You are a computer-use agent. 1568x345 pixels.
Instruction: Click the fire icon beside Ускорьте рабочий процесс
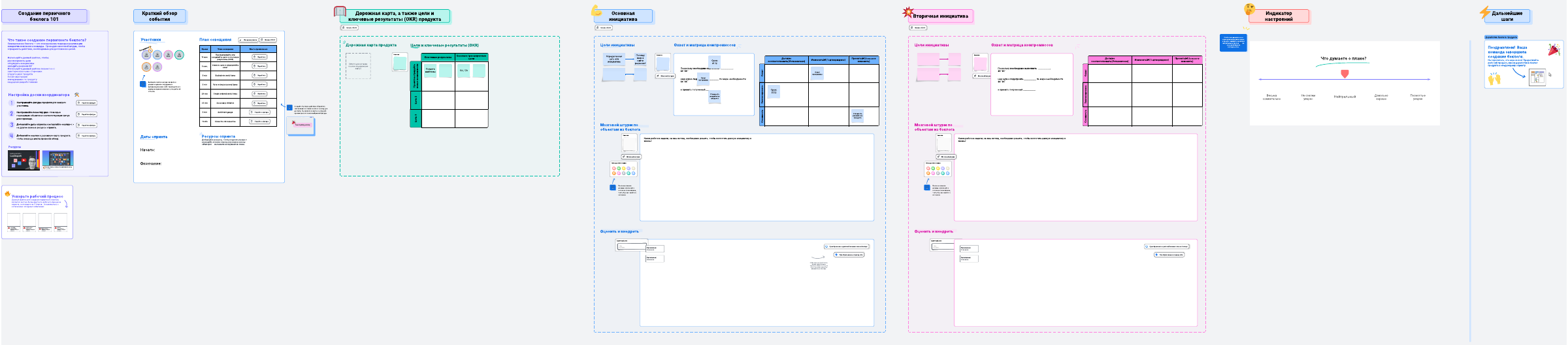point(7,194)
